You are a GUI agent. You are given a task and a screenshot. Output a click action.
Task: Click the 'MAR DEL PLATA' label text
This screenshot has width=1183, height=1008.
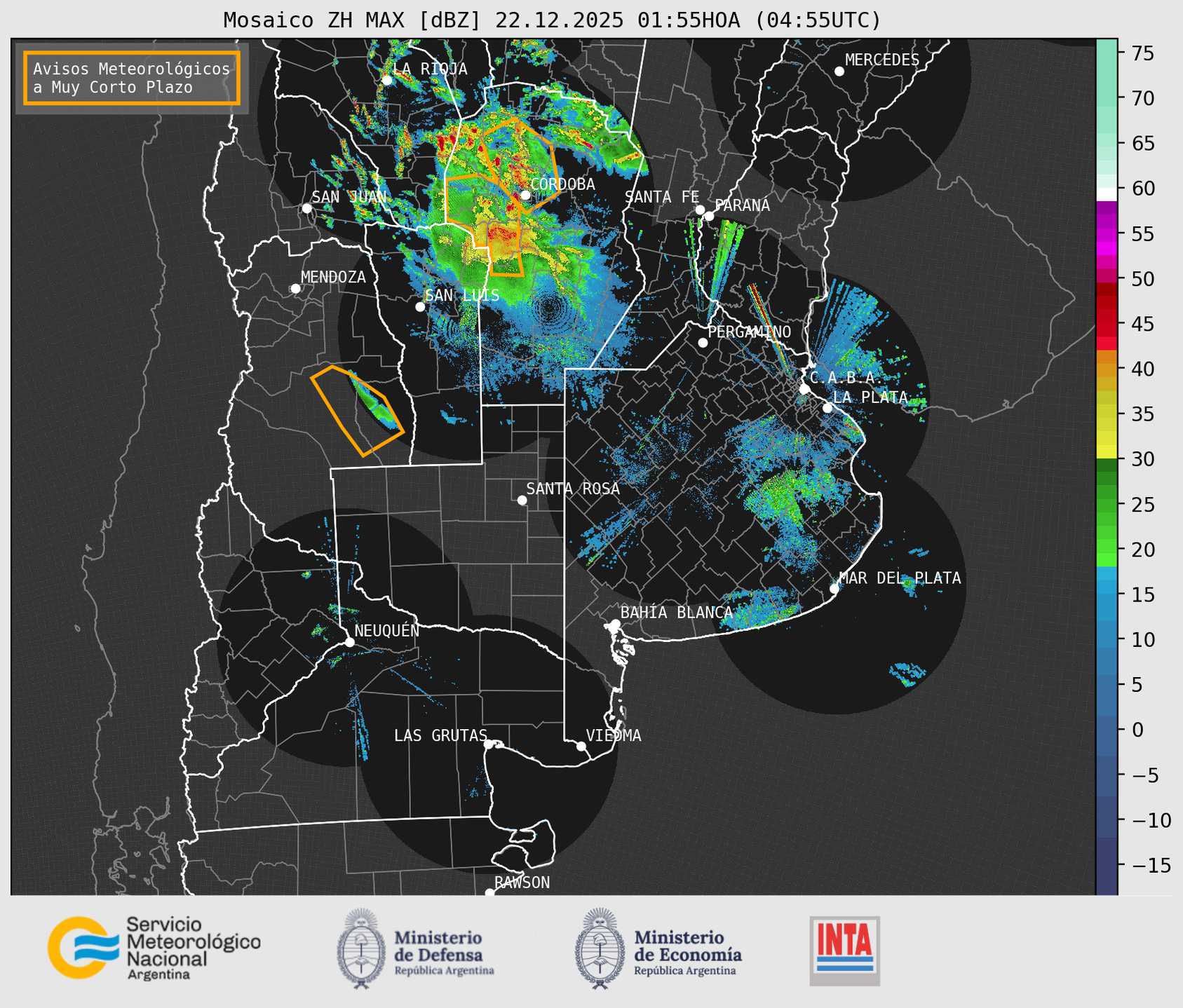(x=900, y=578)
